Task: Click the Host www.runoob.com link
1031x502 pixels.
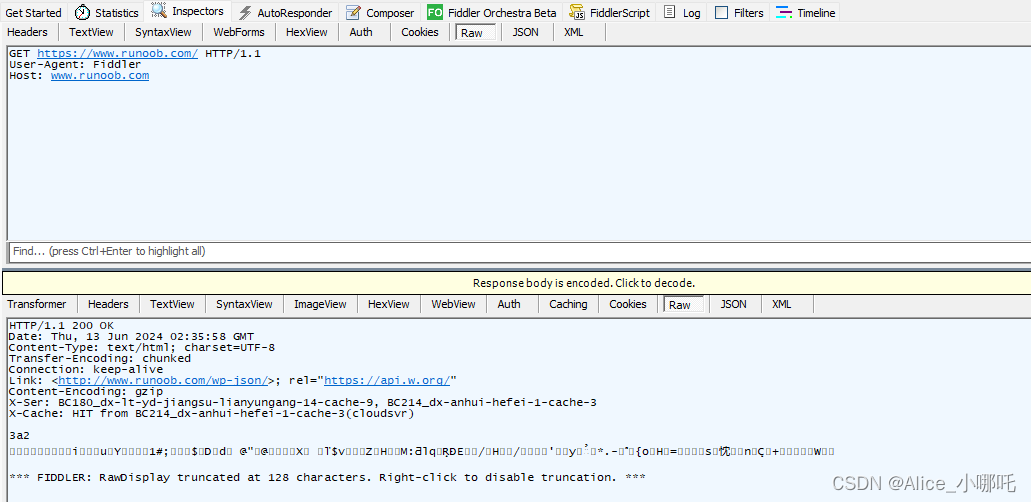Action: click(x=100, y=76)
